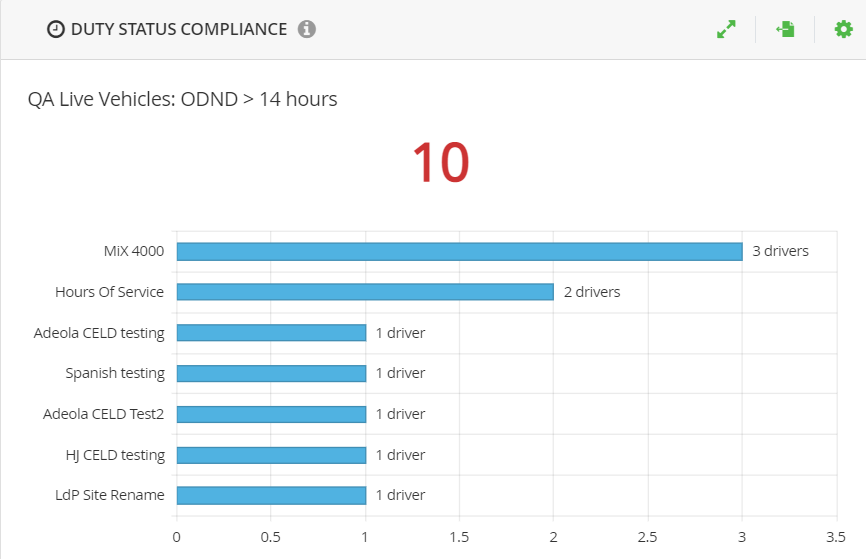Click the green export document icon
The image size is (866, 559).
tap(785, 29)
